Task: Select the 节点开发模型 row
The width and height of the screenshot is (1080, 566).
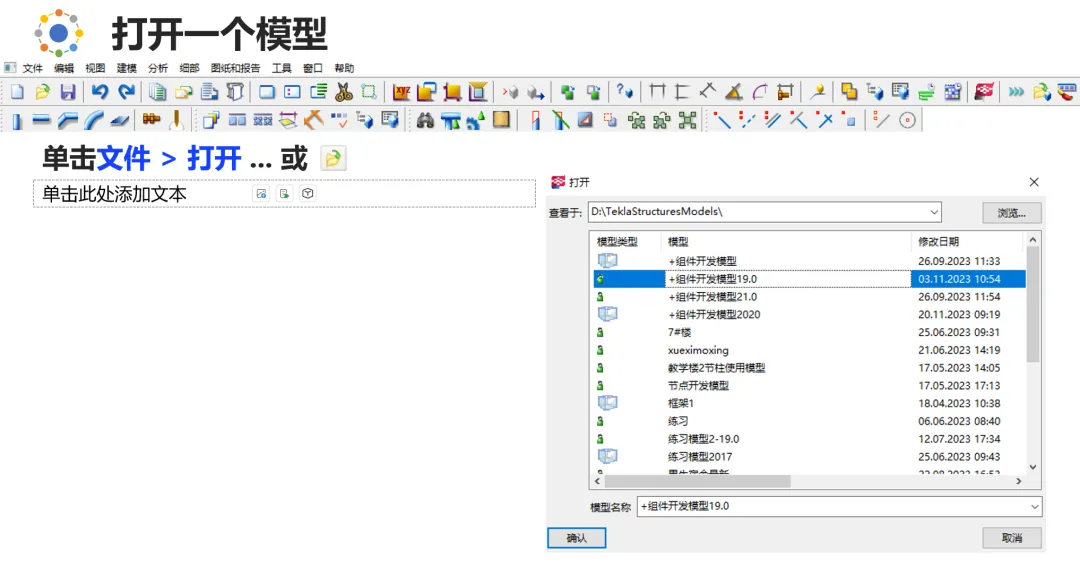Action: point(809,386)
